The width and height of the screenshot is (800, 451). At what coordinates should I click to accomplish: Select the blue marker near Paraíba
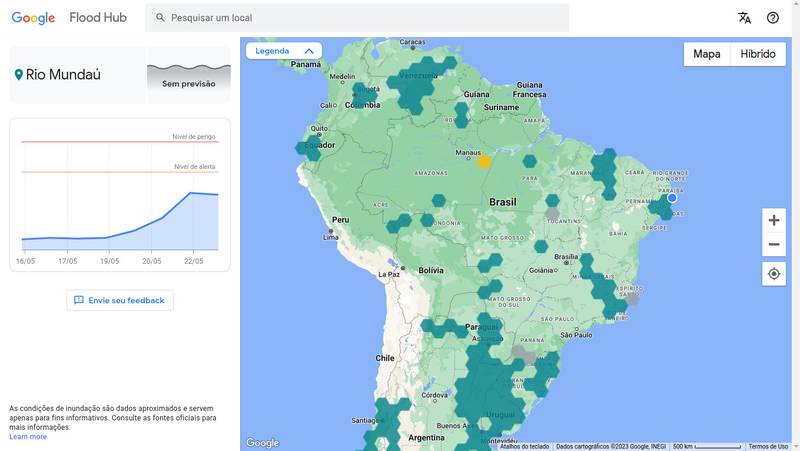672,198
